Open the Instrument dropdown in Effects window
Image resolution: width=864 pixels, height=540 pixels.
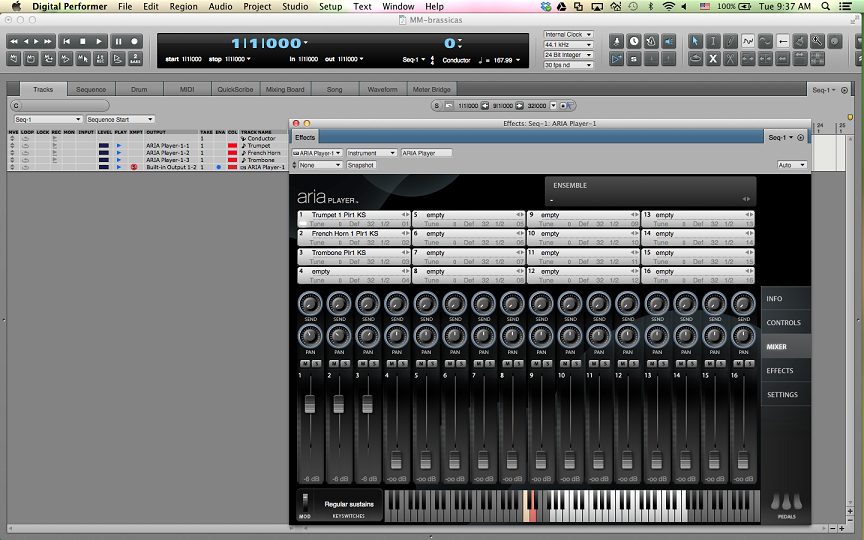point(371,153)
